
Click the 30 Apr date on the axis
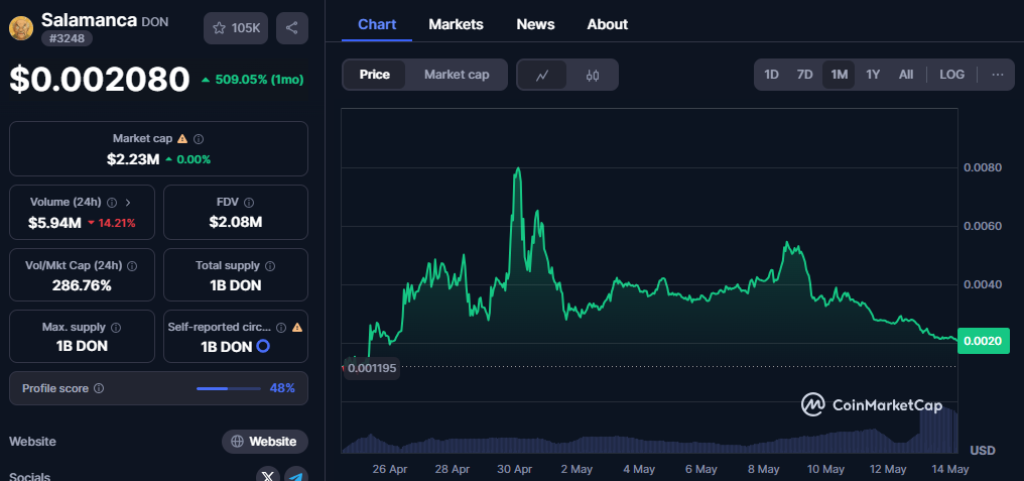(514, 469)
